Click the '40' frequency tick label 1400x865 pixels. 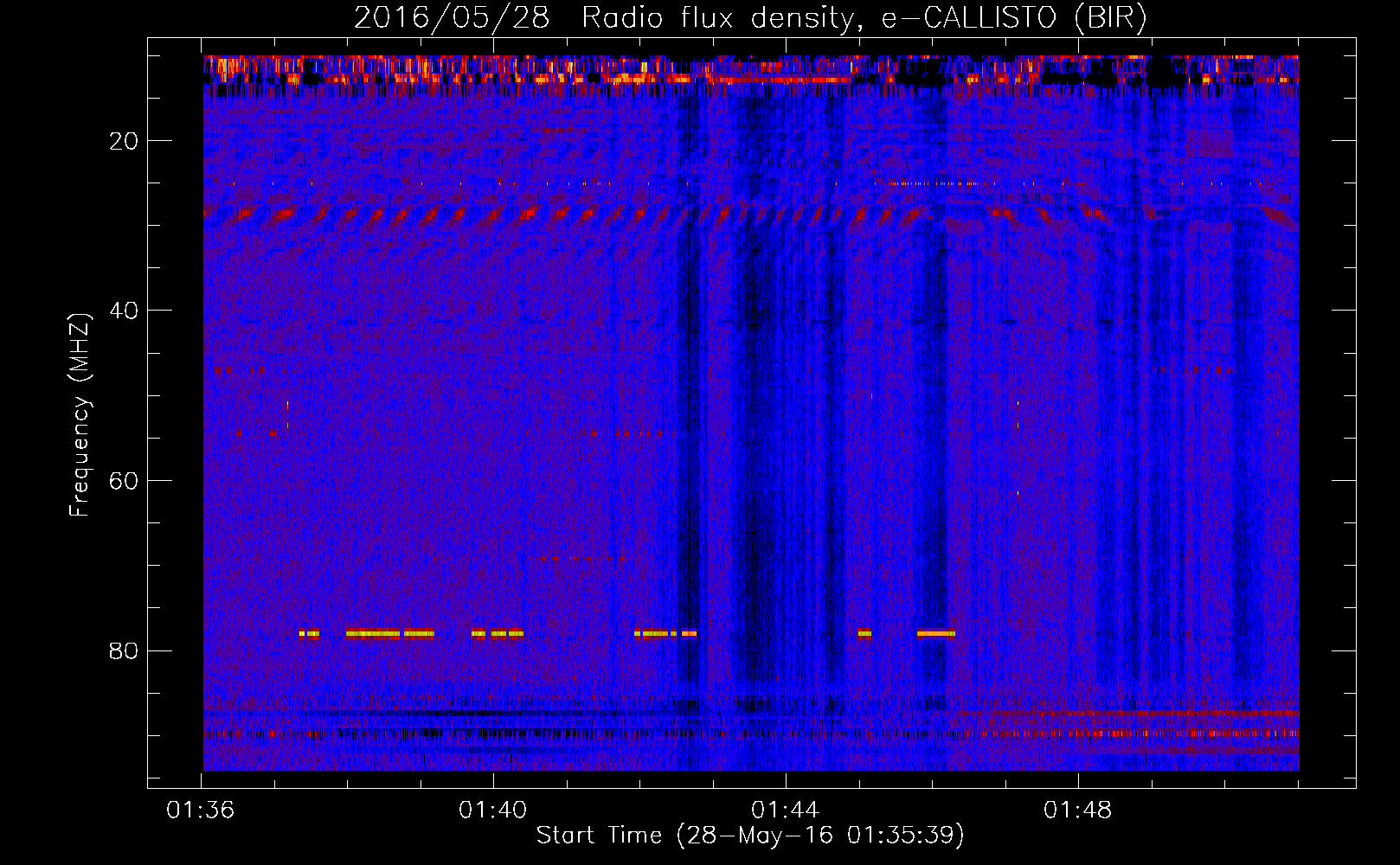125,311
